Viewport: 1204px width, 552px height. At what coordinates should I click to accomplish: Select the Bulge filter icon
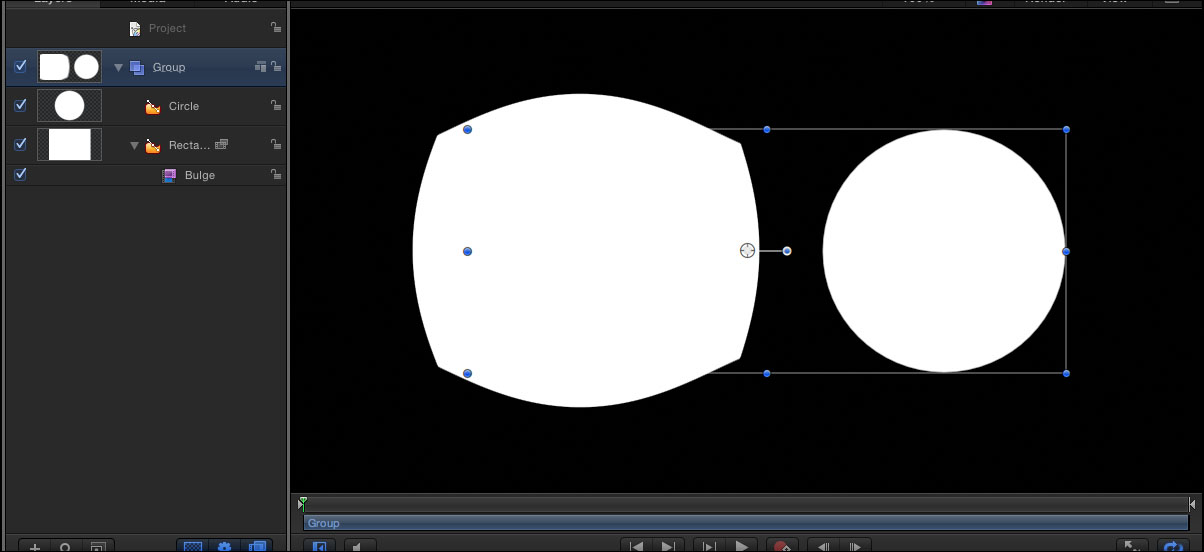click(169, 175)
